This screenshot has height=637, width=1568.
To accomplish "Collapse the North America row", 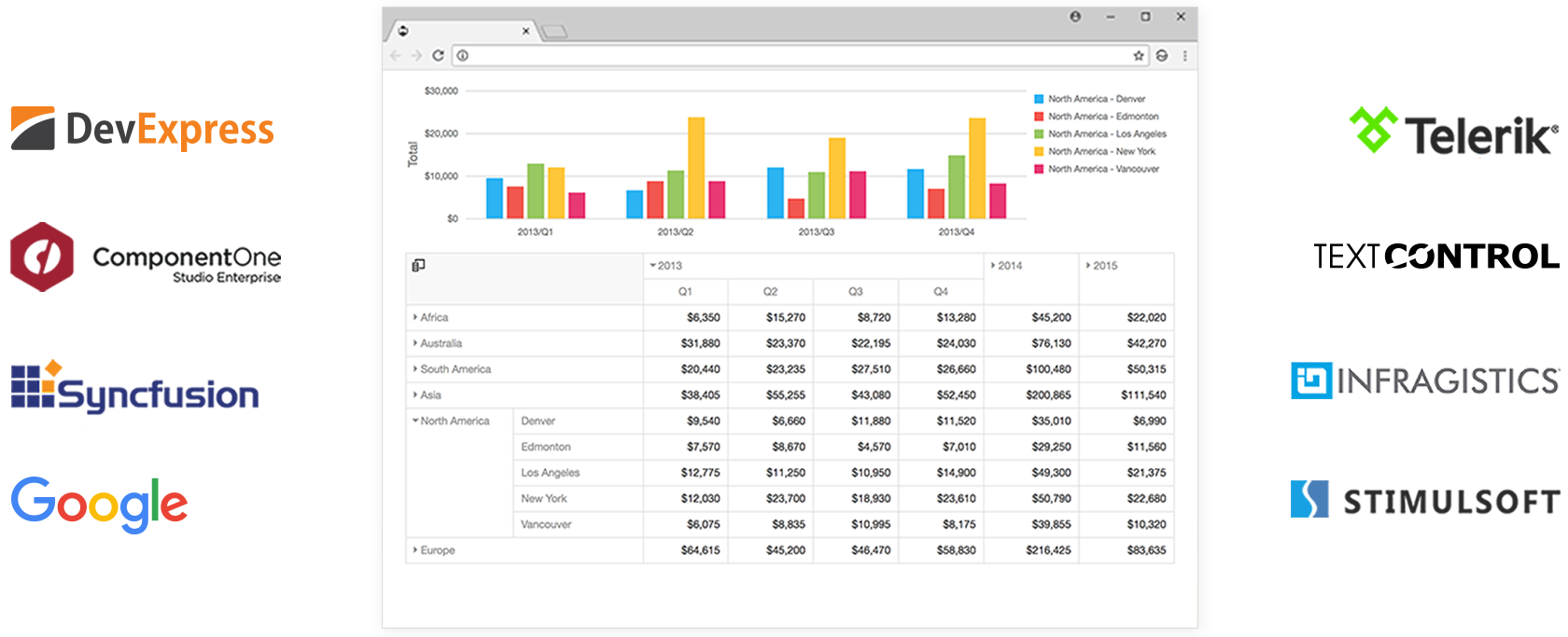I will (x=415, y=421).
